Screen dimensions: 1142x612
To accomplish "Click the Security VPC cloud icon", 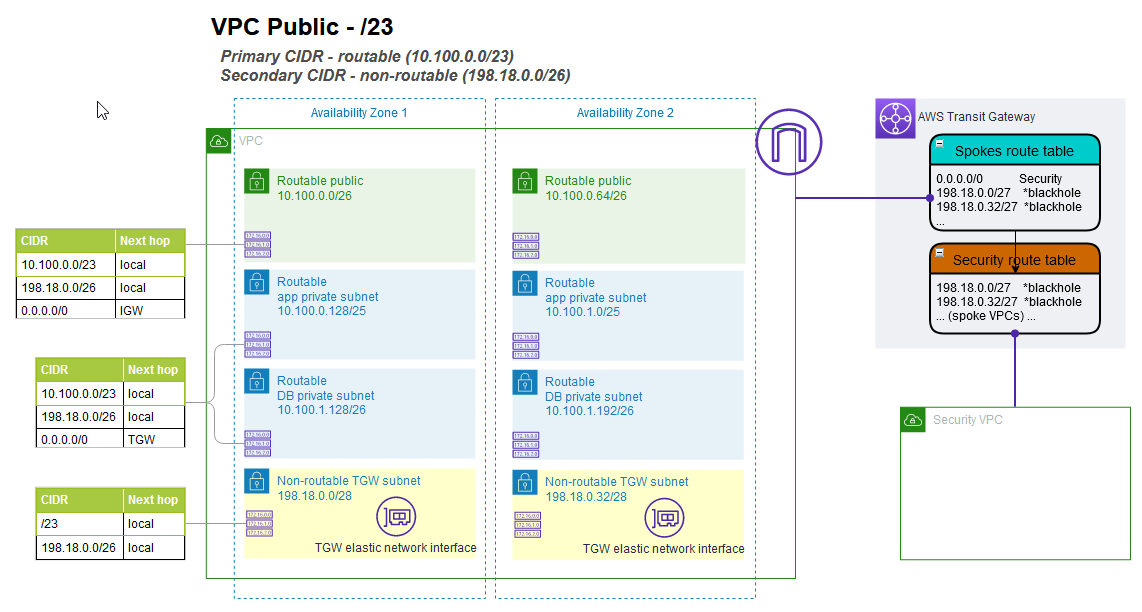I will 911,420.
